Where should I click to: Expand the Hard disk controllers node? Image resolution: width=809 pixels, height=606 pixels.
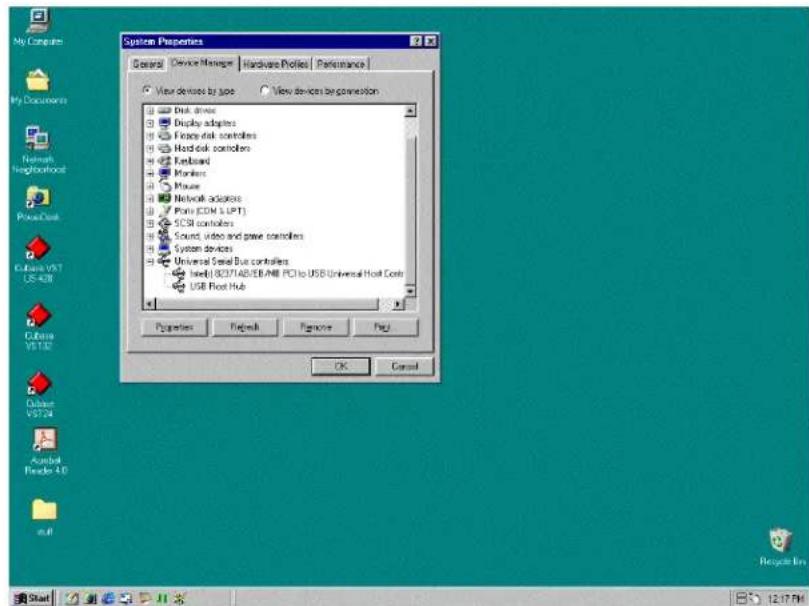point(150,149)
